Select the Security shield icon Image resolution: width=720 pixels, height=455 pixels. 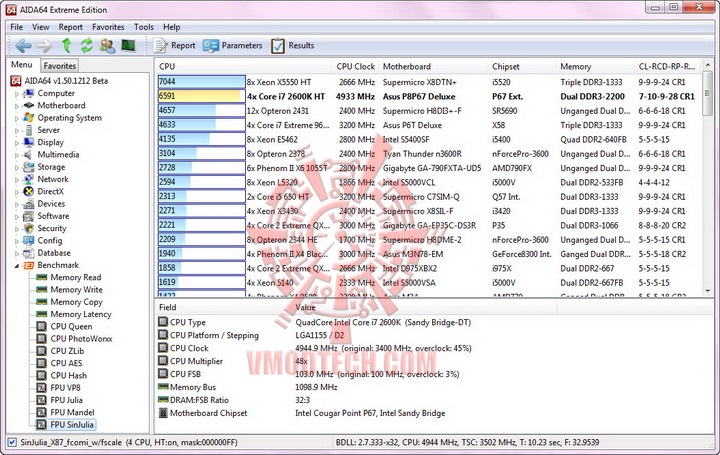click(28, 228)
